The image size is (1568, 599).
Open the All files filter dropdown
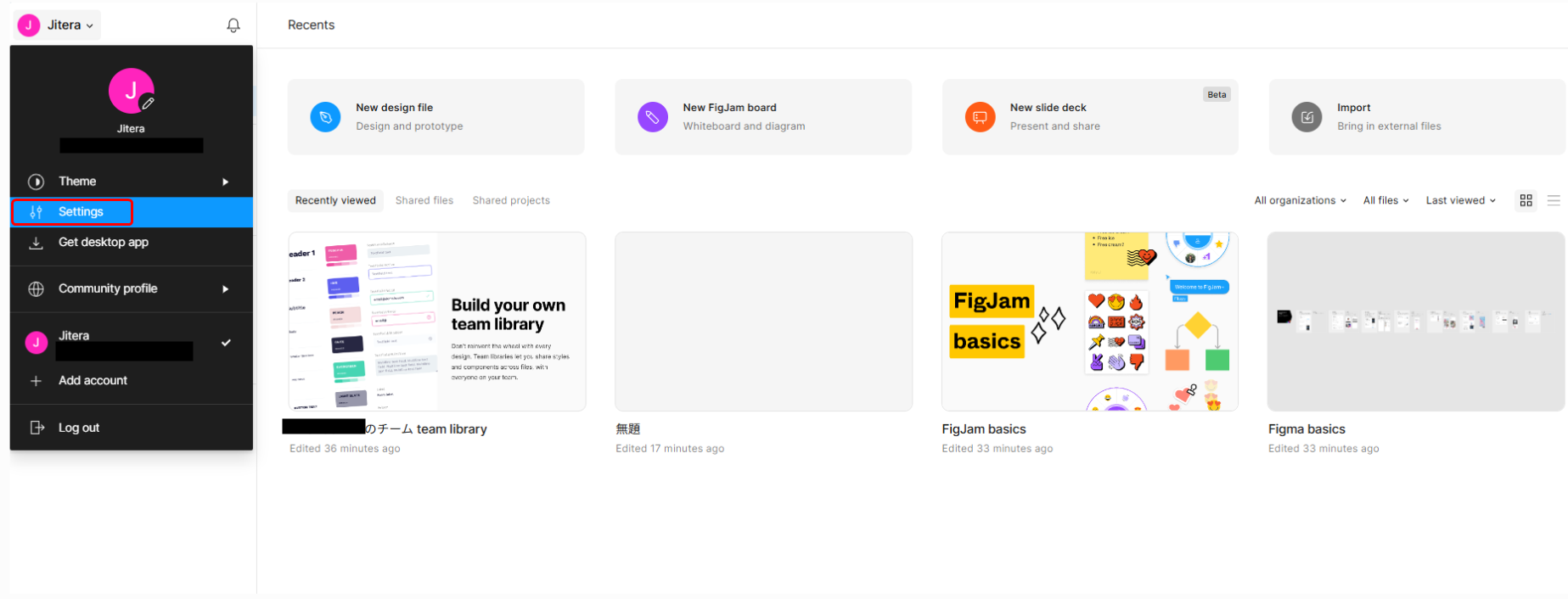point(1385,200)
